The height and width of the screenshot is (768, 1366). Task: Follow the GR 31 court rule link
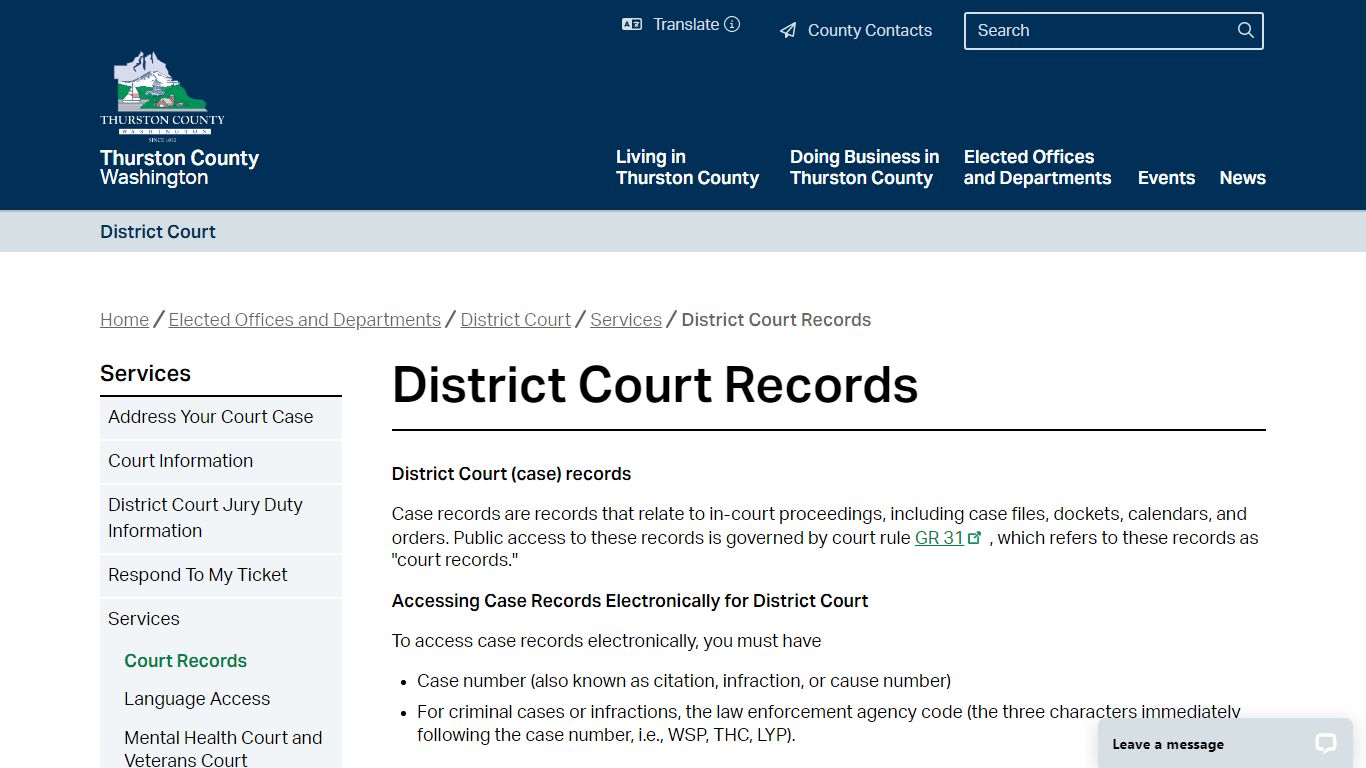[939, 538]
